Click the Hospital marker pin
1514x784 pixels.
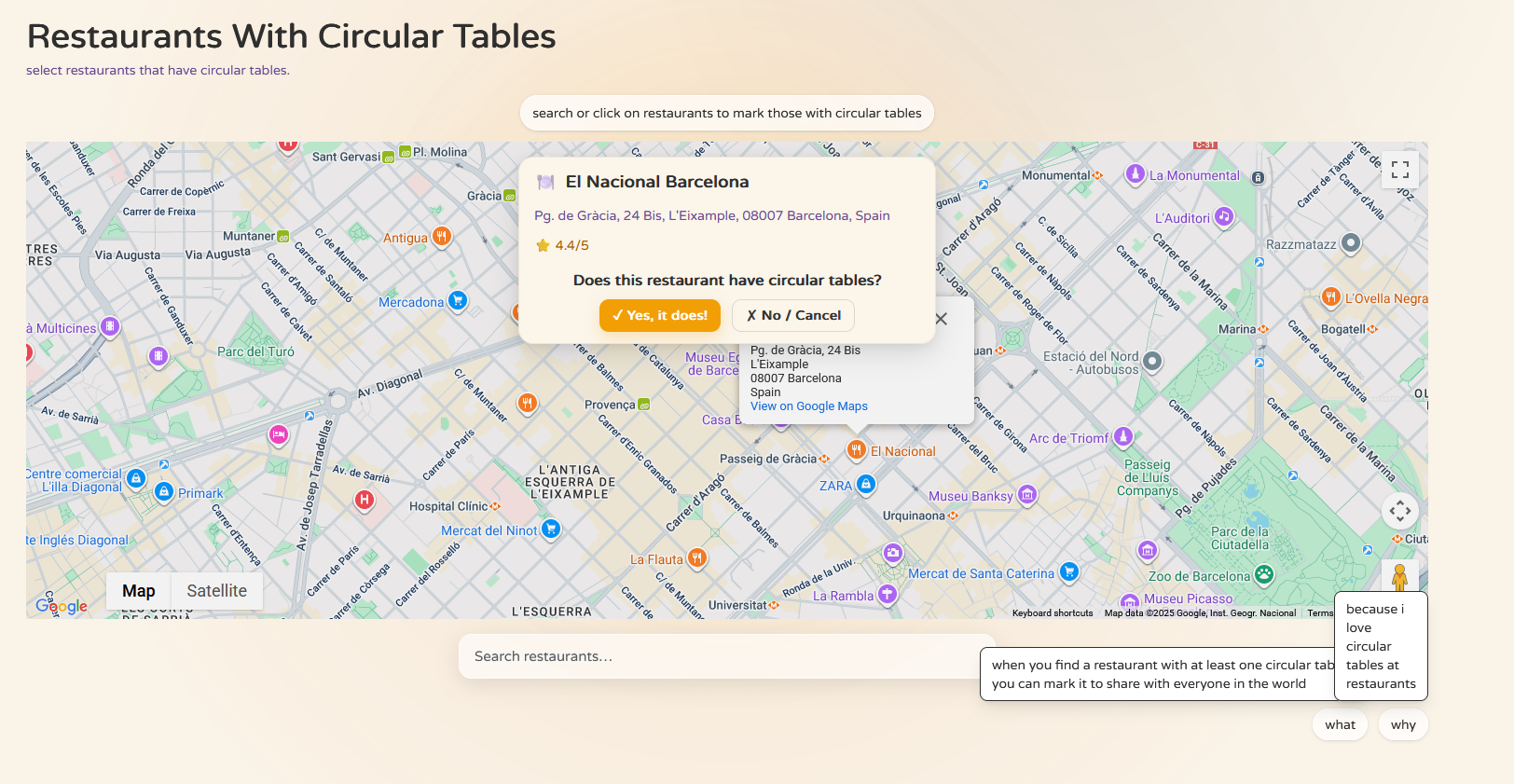pyautogui.click(x=365, y=500)
